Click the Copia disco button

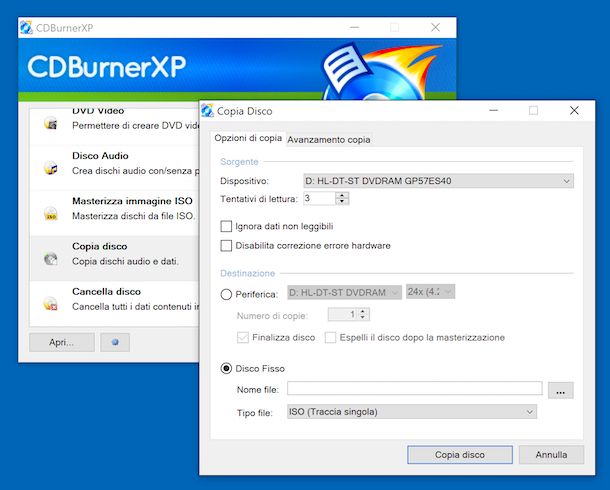click(460, 455)
